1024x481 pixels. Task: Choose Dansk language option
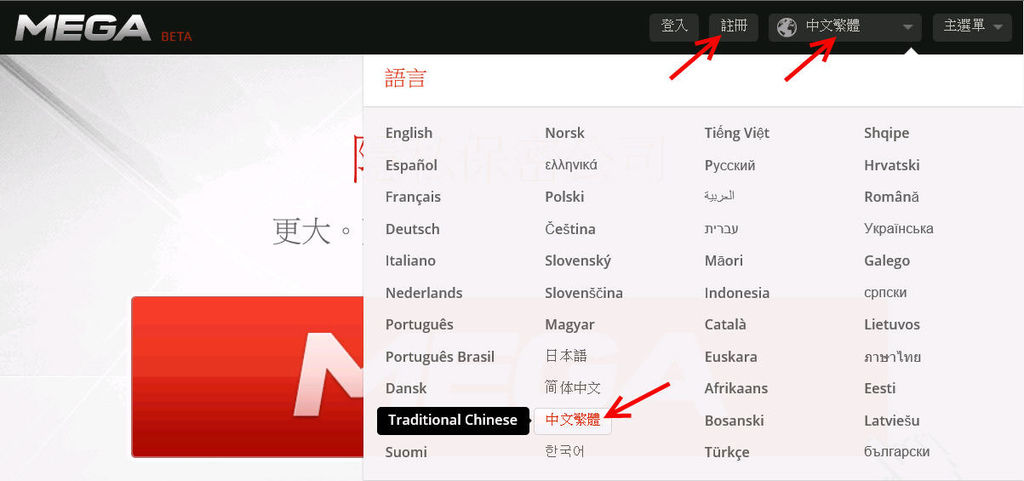coord(406,388)
